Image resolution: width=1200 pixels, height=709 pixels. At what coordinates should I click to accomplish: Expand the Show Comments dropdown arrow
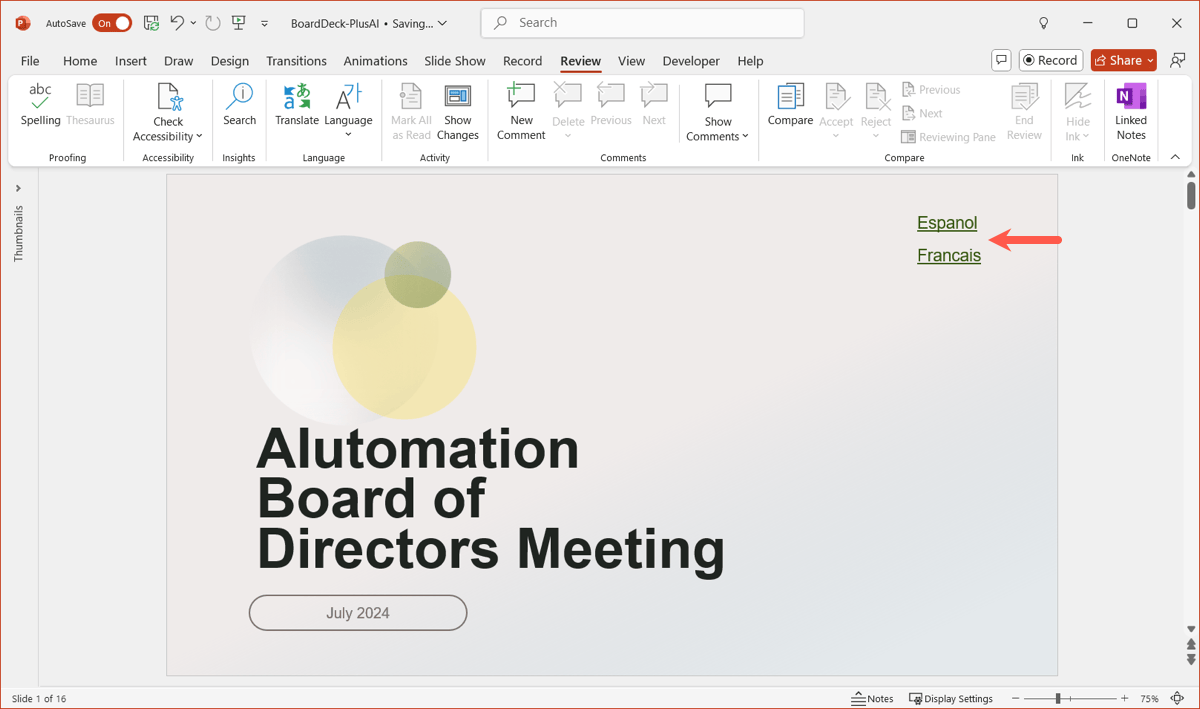tap(745, 137)
